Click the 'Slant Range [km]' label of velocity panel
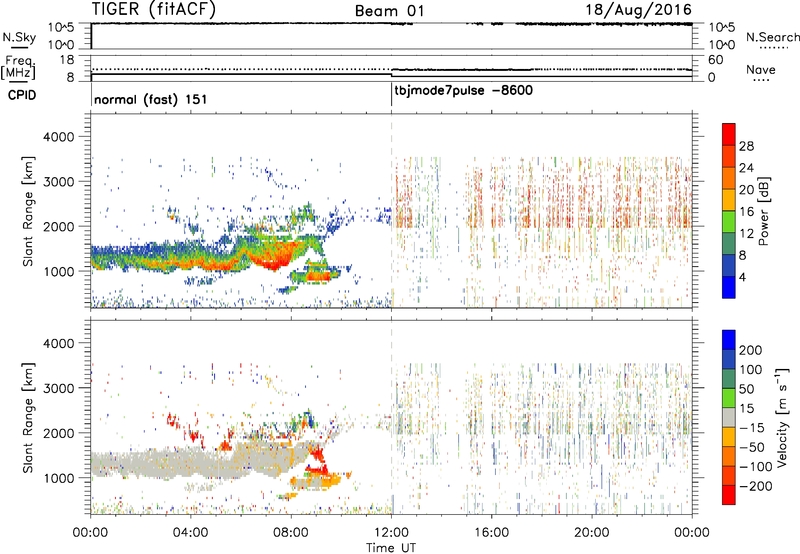This screenshot has height=554, width=800. [x=28, y=417]
